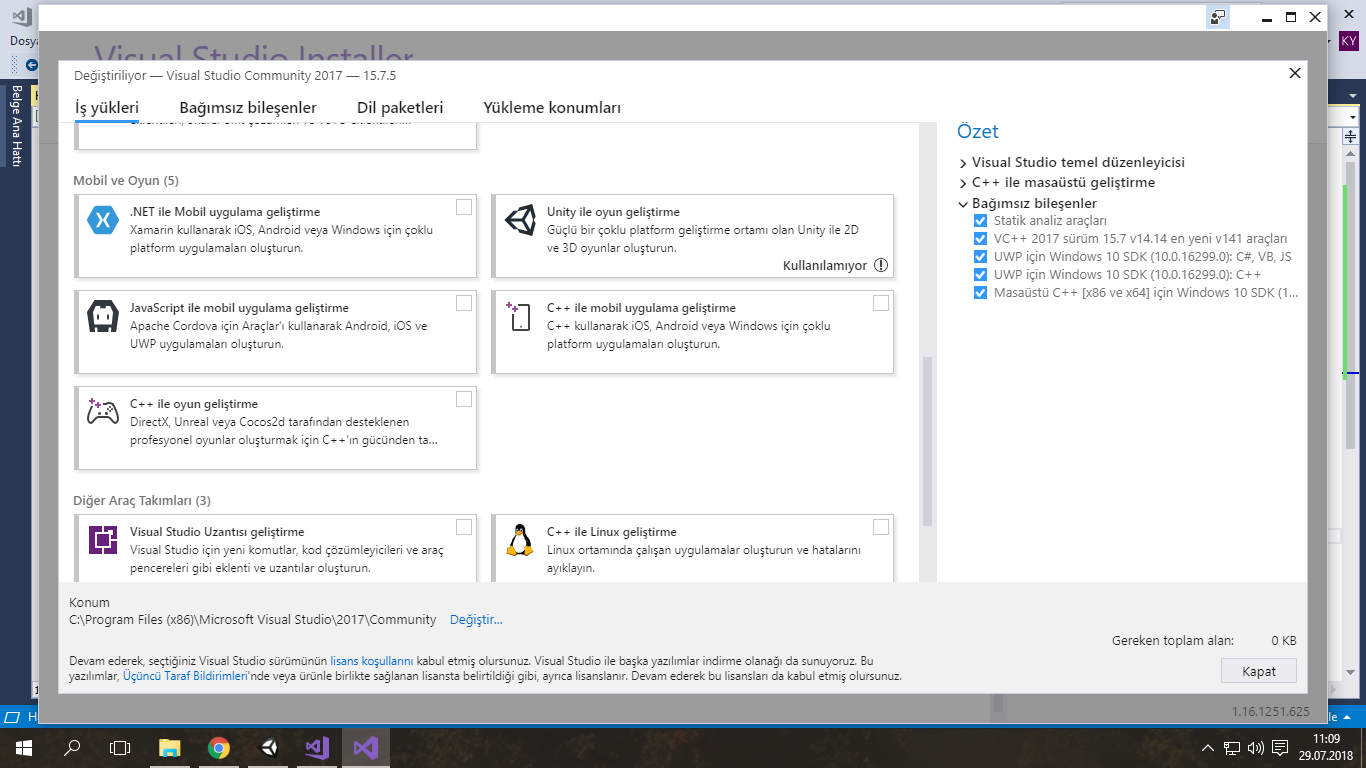Click the Mobil ve Oyun (5) heading

pyautogui.click(x=126, y=181)
